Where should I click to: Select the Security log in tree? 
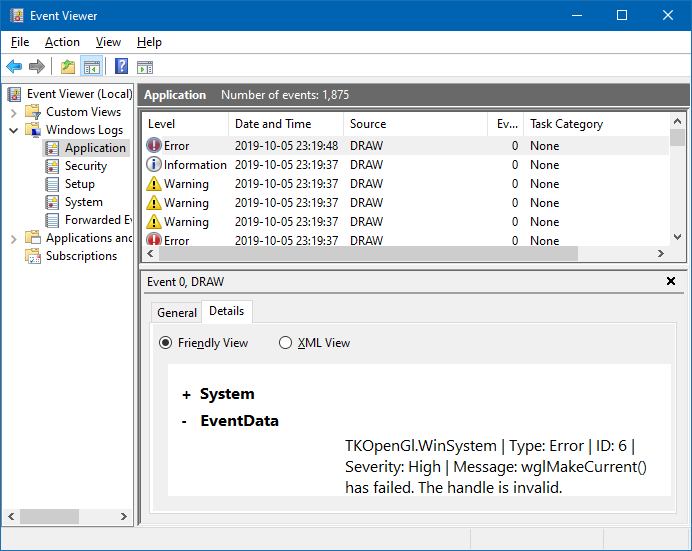[85, 166]
